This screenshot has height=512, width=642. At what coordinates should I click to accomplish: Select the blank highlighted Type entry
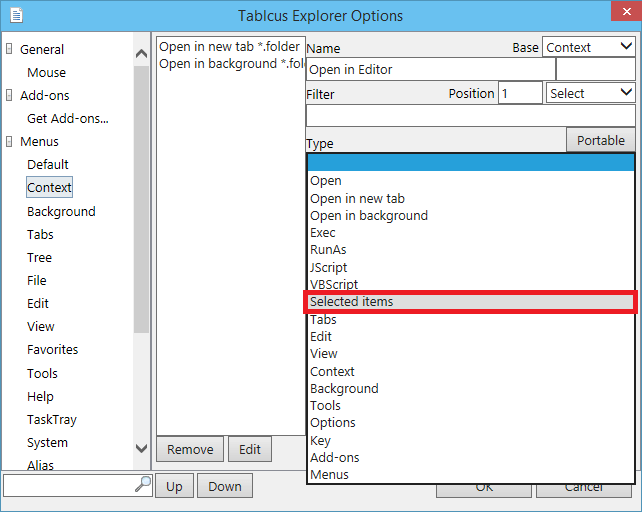(471, 163)
